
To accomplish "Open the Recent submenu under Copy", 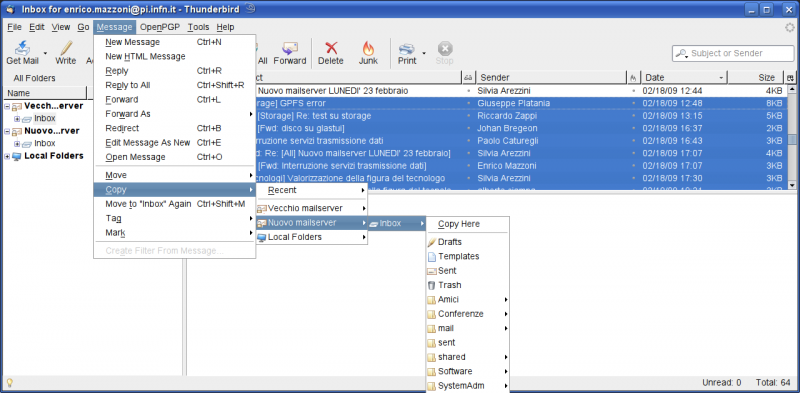I will 311,190.
